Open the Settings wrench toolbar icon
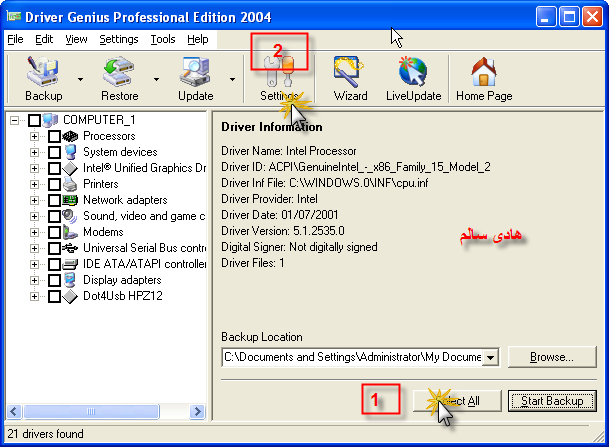609x447 pixels. pyautogui.click(x=279, y=71)
